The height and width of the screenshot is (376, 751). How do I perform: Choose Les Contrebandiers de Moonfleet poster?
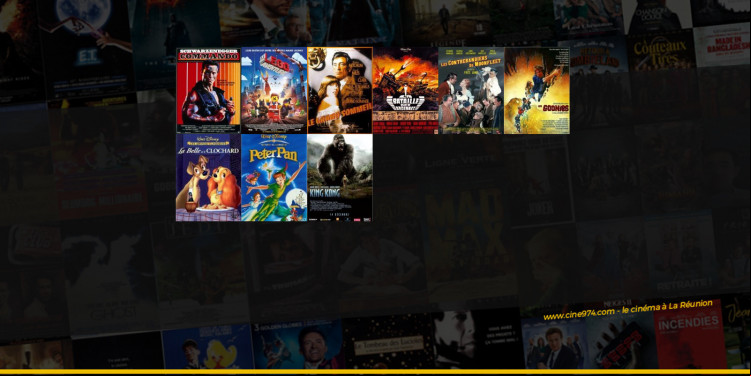pyautogui.click(x=471, y=91)
